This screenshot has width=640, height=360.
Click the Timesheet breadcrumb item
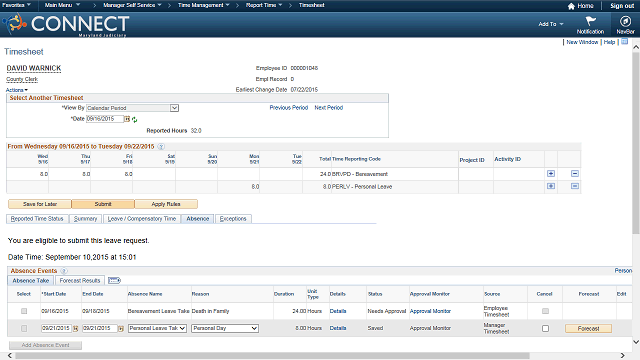[x=311, y=5]
